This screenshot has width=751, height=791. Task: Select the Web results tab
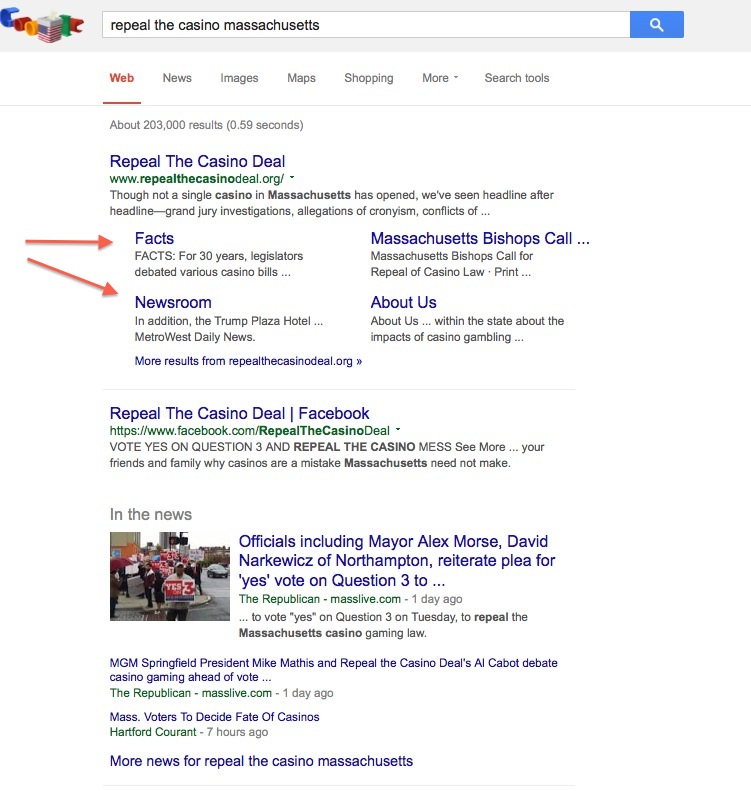pos(122,78)
